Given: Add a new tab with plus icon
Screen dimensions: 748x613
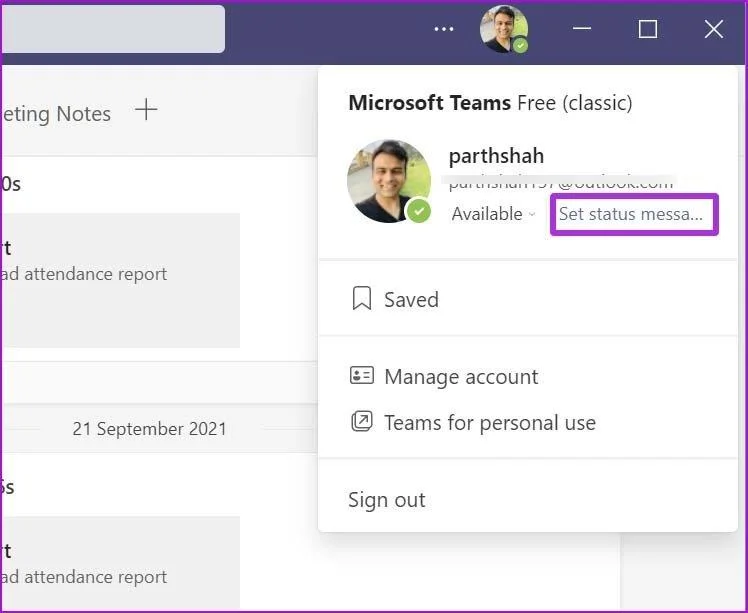Looking at the screenshot, I should tap(146, 110).
